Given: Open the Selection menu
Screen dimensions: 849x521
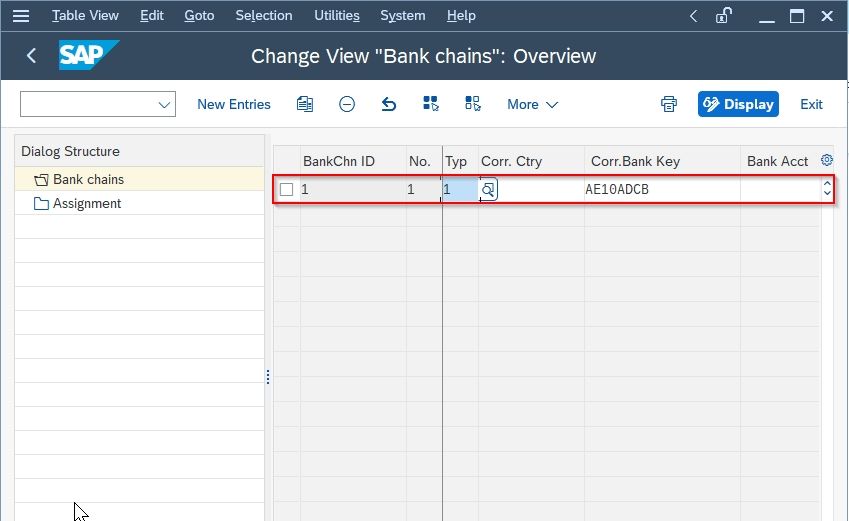Looking at the screenshot, I should pyautogui.click(x=264, y=16).
